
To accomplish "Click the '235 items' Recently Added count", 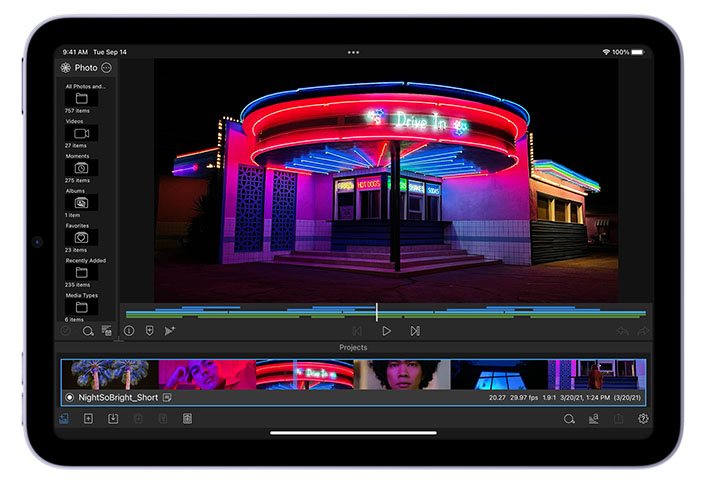I will [x=77, y=285].
